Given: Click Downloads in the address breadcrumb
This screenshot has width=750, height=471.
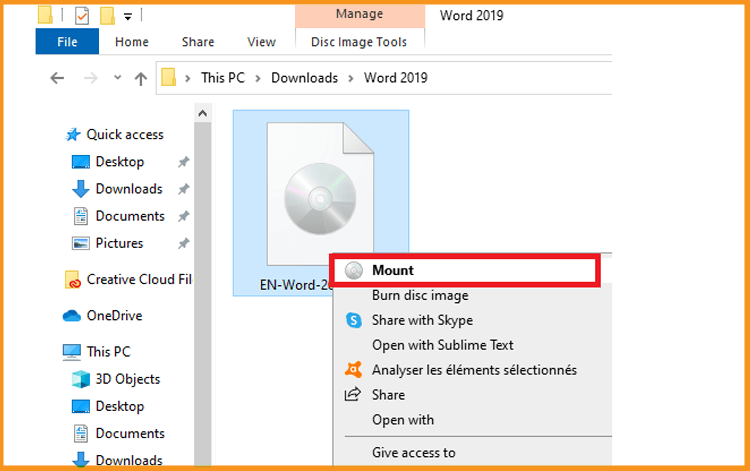Looking at the screenshot, I should (304, 77).
